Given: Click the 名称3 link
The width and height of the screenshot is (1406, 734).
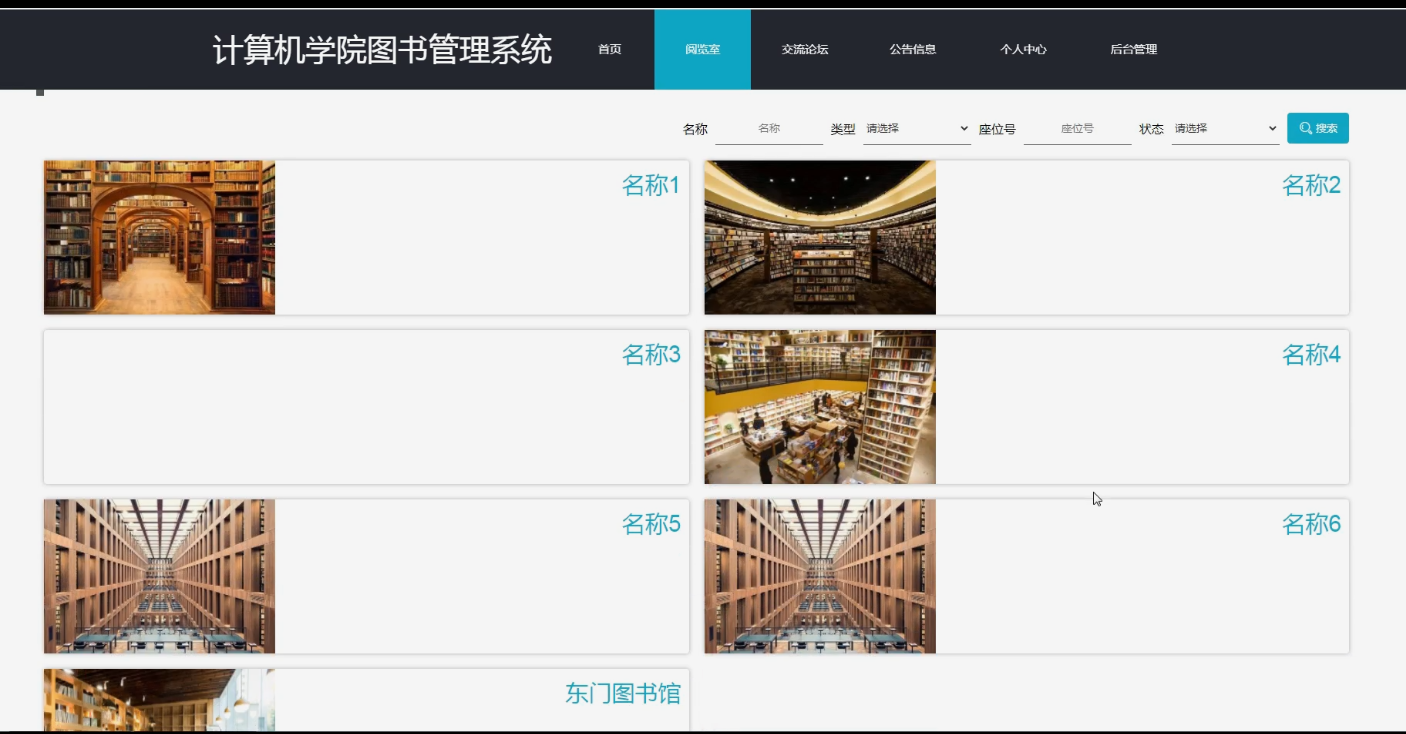Looking at the screenshot, I should (650, 355).
